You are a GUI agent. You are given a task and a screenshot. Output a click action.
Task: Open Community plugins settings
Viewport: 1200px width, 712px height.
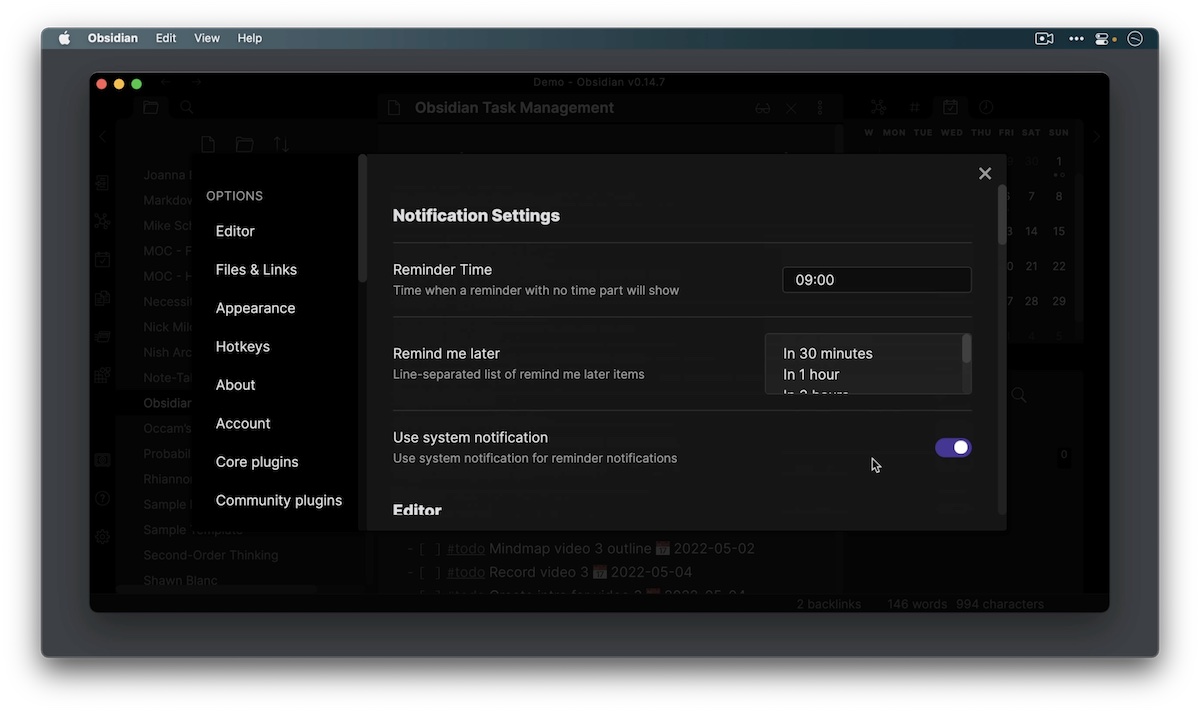tap(279, 500)
